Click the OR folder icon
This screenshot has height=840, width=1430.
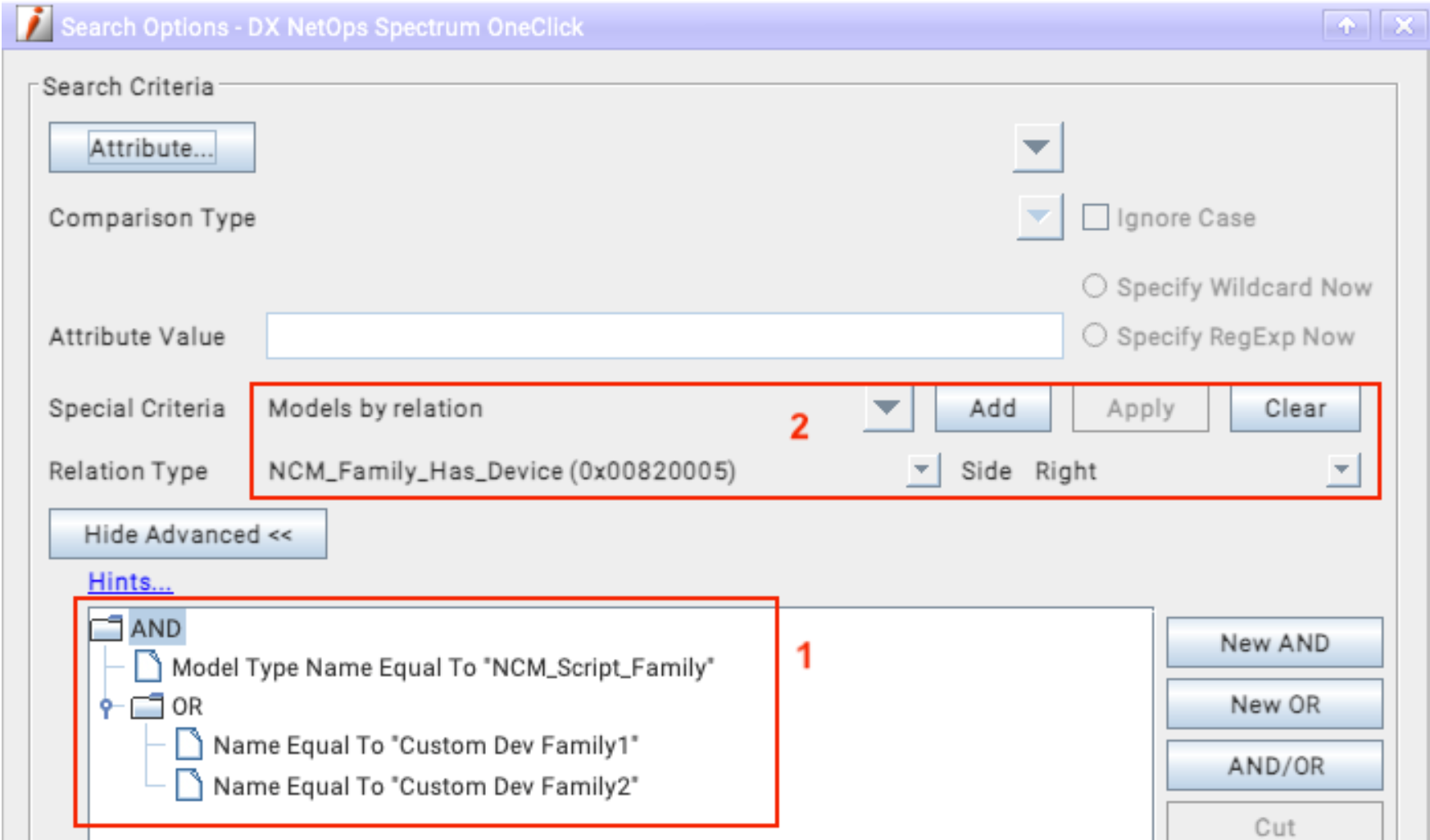[148, 706]
